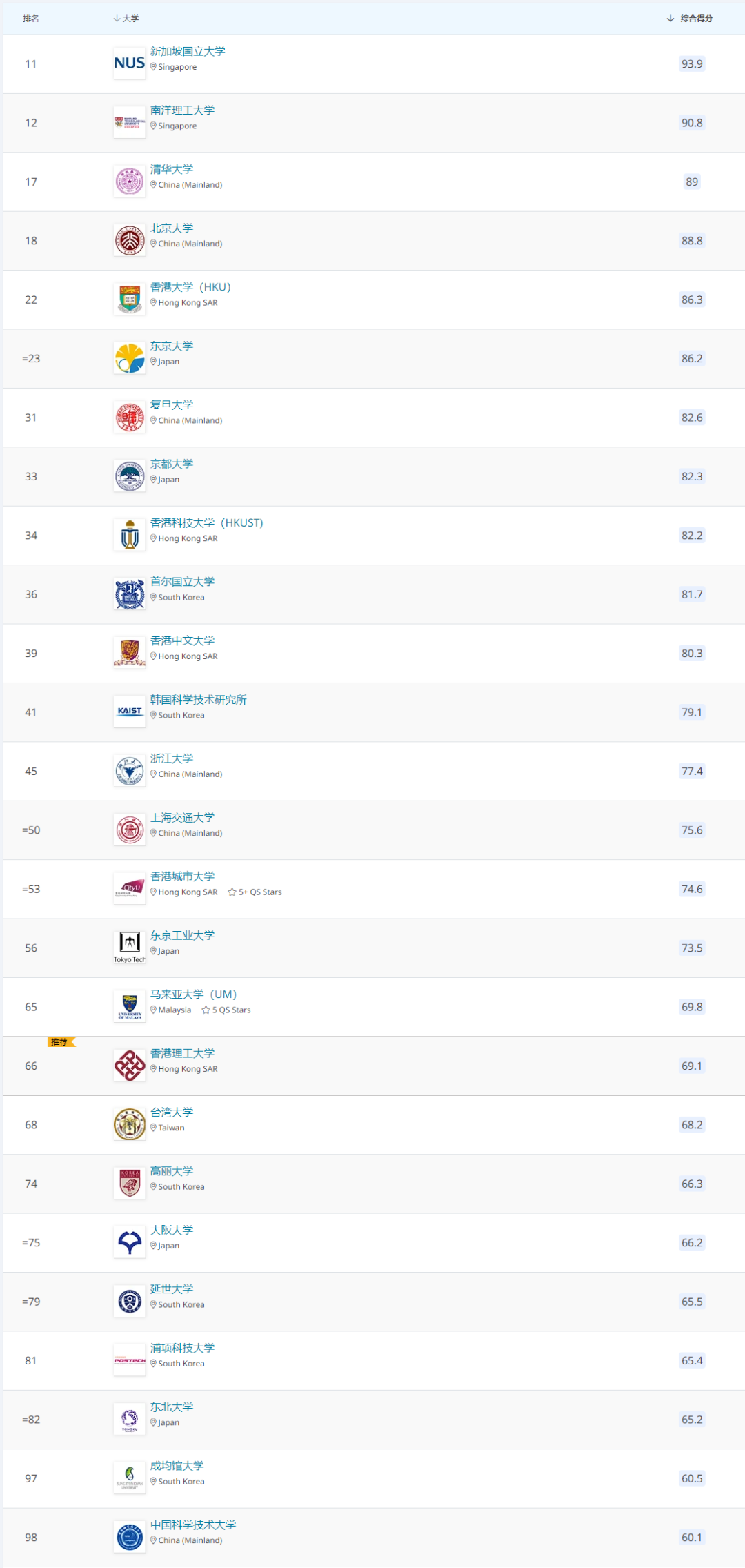Open 新加坡国立大学 link

click(x=188, y=51)
